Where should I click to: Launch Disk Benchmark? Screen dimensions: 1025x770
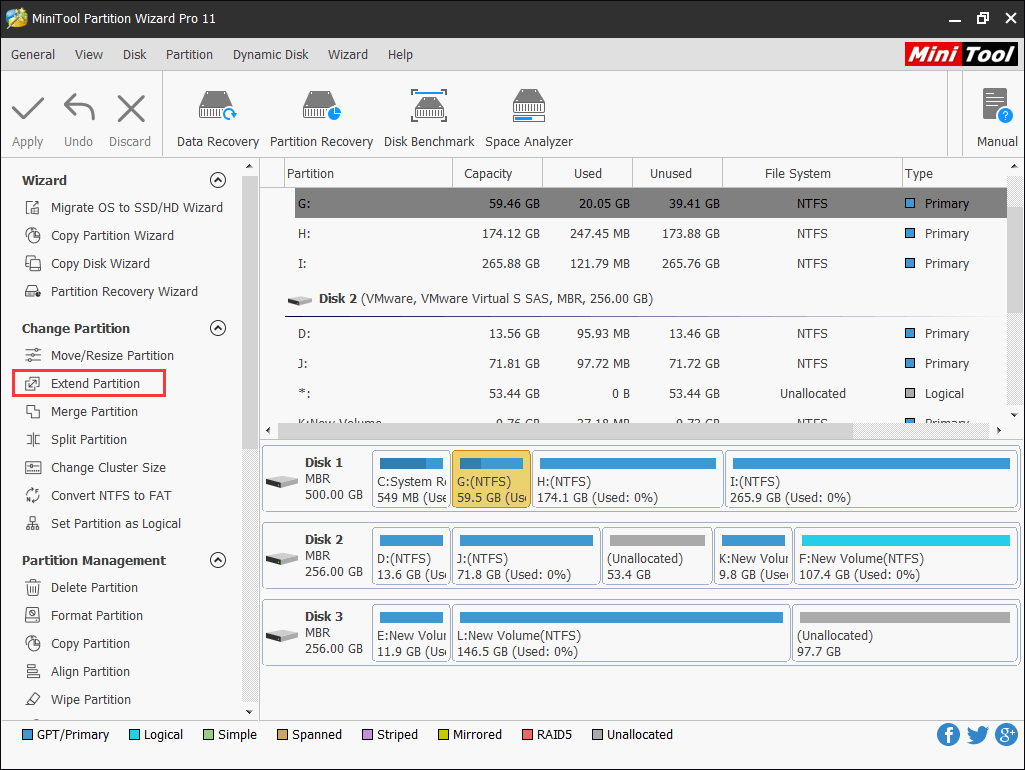[429, 119]
